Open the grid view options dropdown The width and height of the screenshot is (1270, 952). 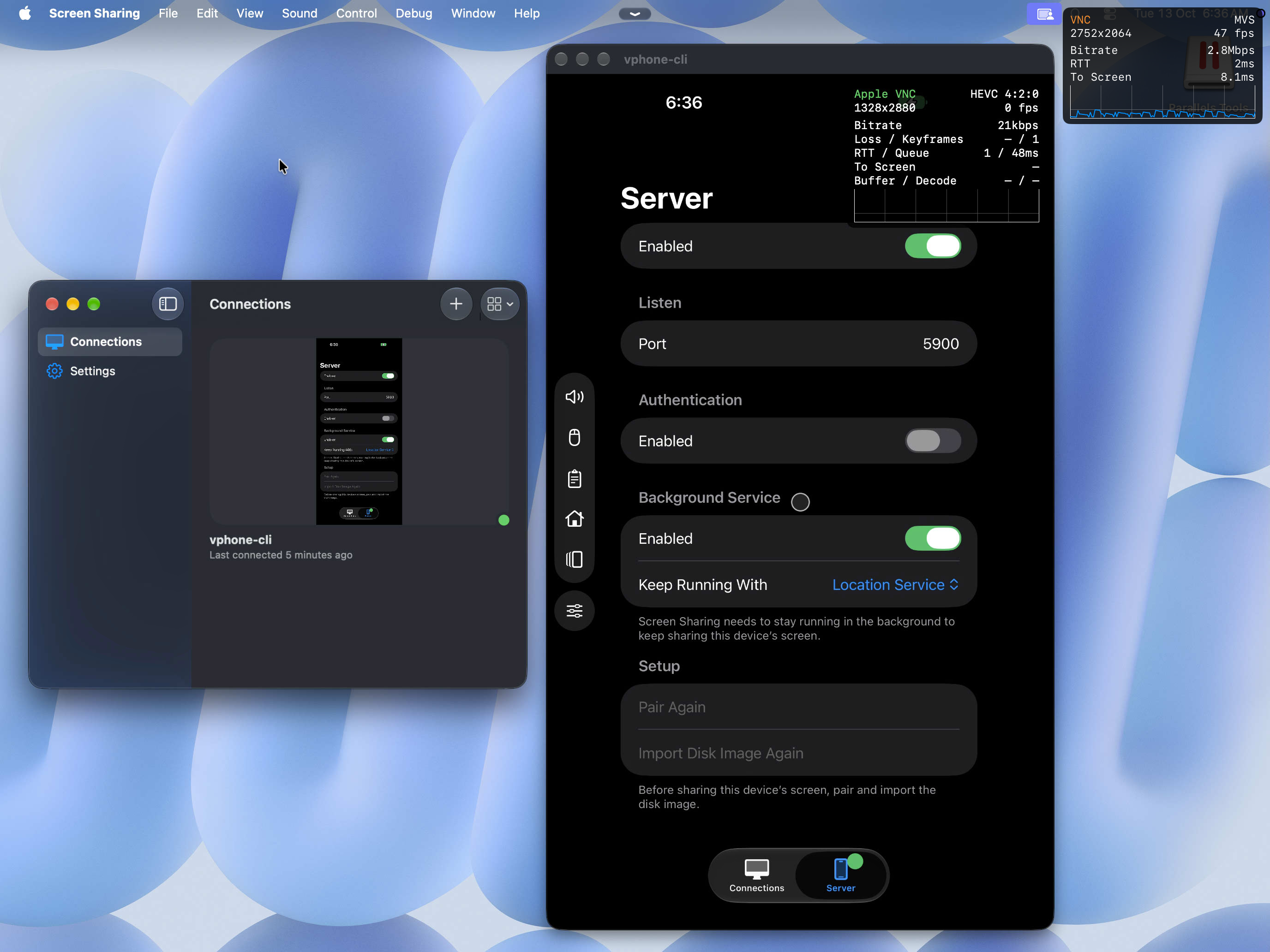point(499,303)
